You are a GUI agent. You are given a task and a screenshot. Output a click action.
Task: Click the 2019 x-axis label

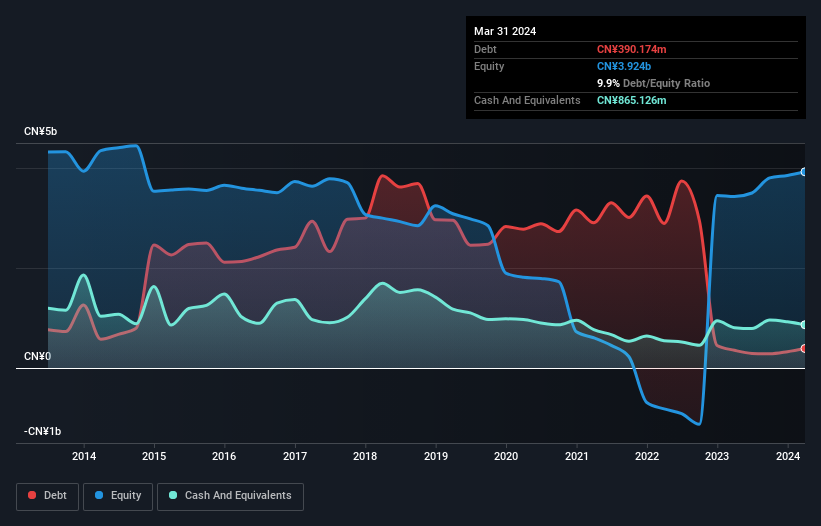(x=436, y=456)
